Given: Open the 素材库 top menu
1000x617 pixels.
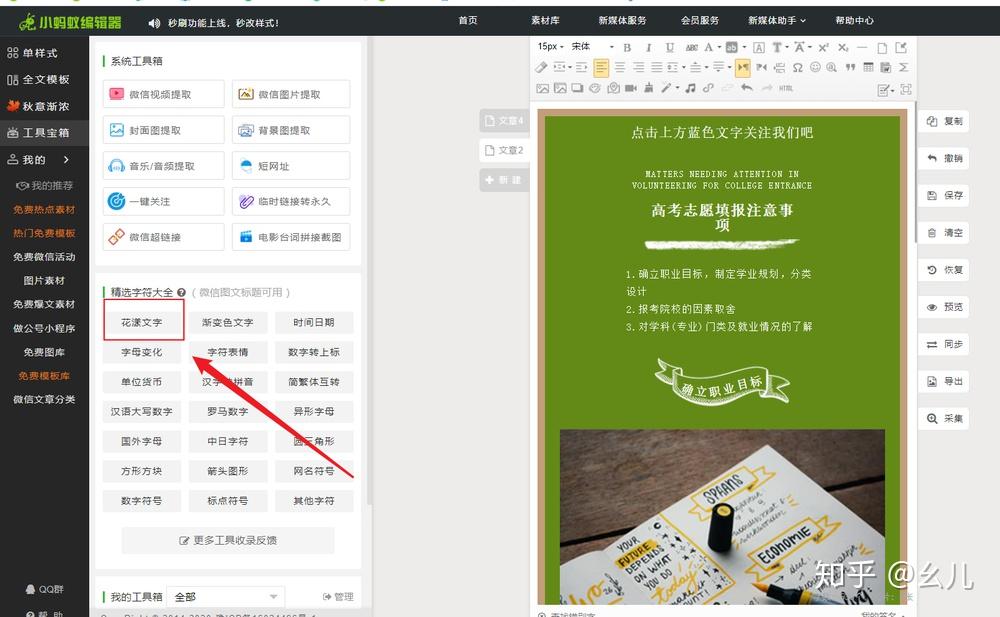Looking at the screenshot, I should click(x=545, y=20).
